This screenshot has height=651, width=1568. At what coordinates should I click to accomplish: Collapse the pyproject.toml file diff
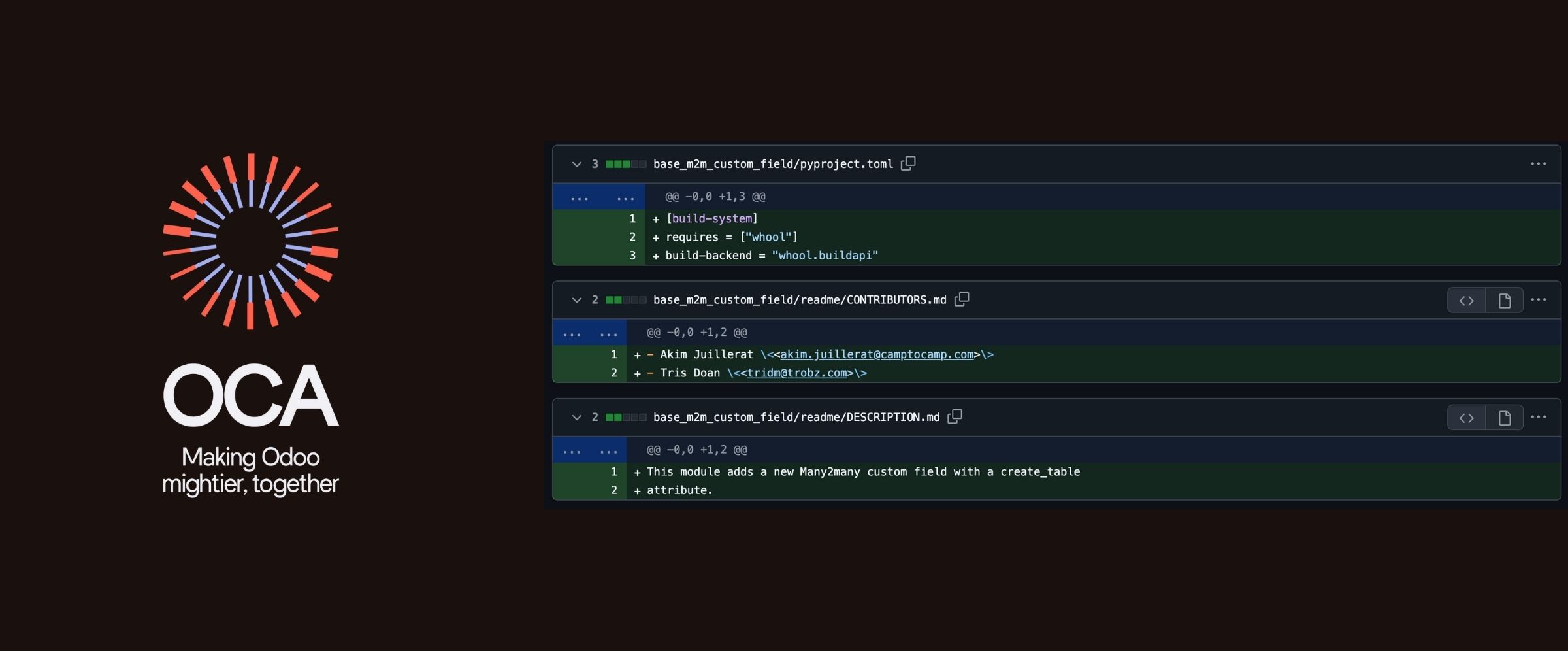[x=576, y=164]
